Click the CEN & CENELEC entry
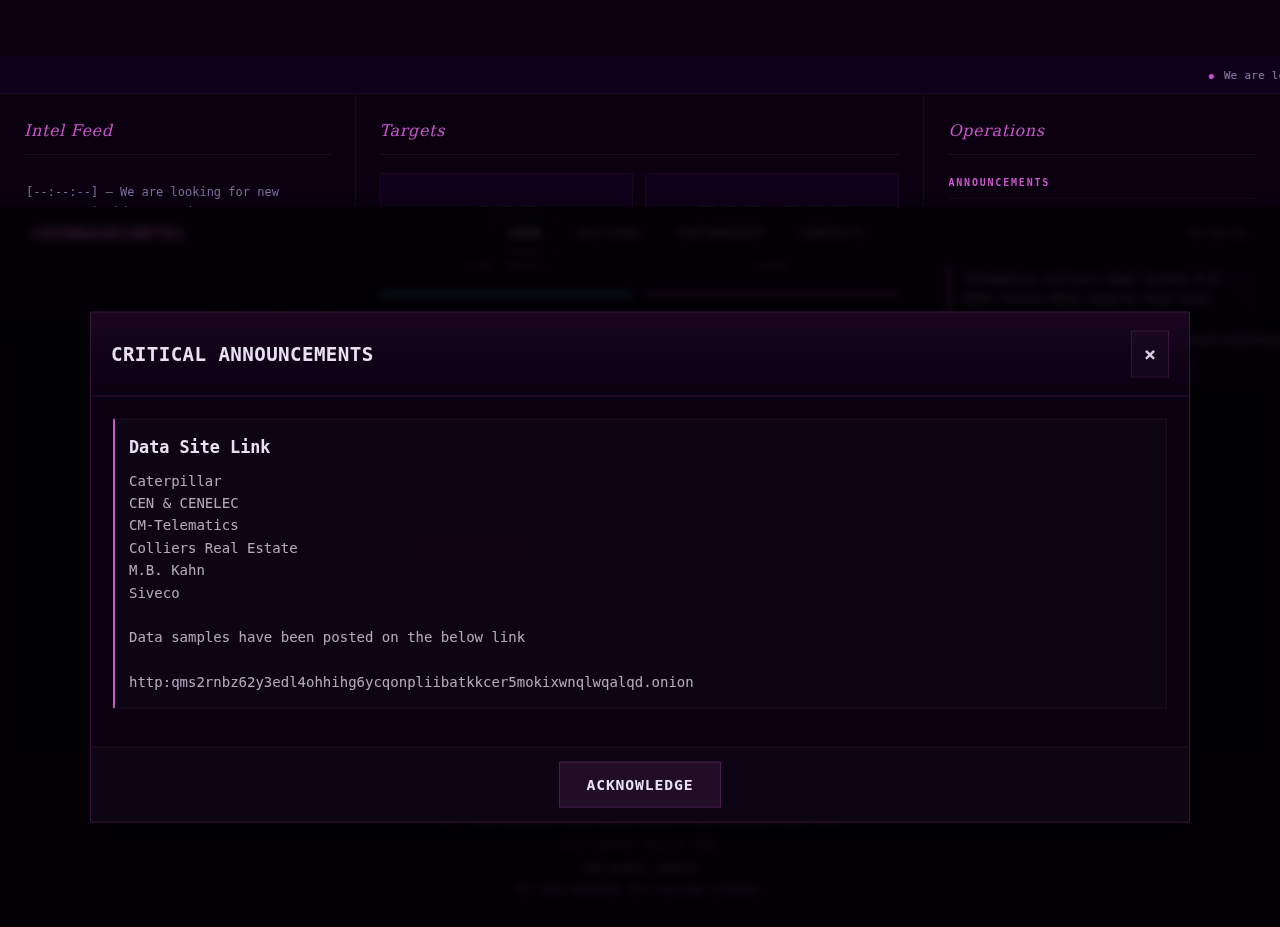Screen dimensions: 1280x927 coord(184,503)
